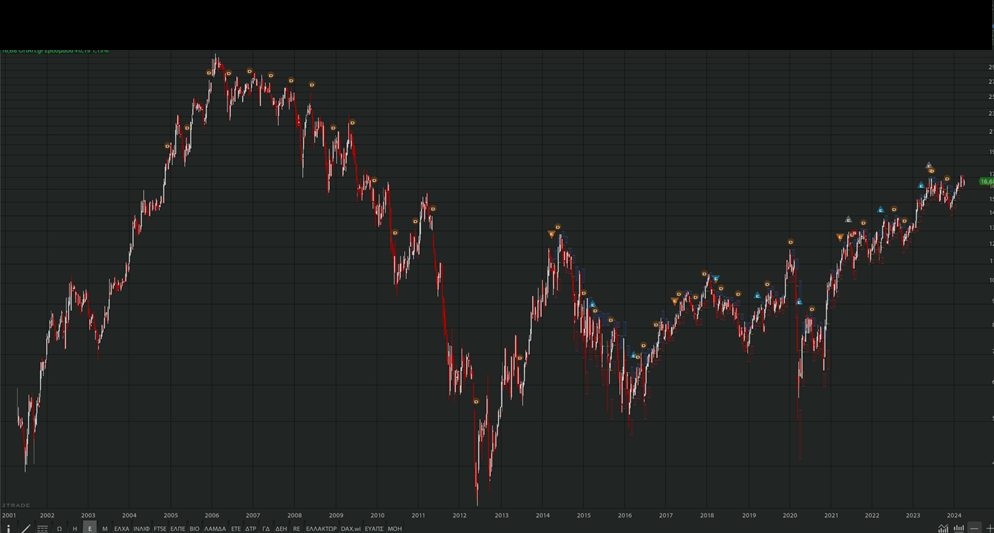Click the blue triangle marker in early 2018
Viewport: 994px width, 533px height.
coord(716,279)
